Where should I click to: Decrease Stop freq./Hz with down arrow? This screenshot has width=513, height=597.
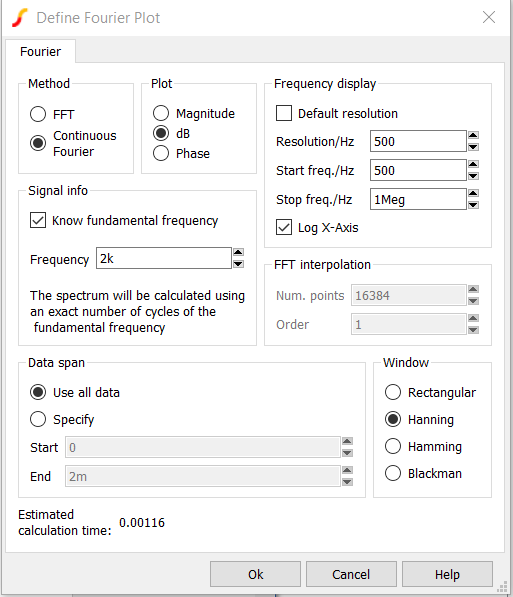click(x=473, y=205)
